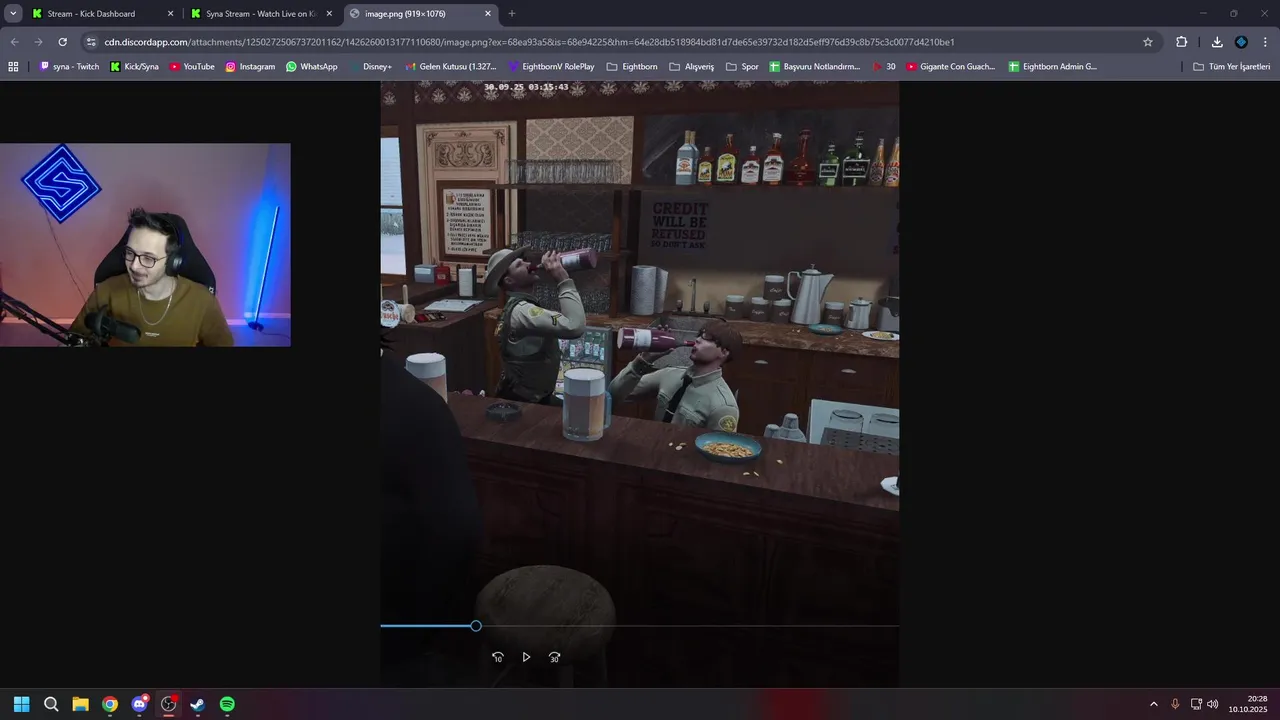Open OBS Studio from the taskbar
Viewport: 1280px width, 720px height.
pos(168,704)
